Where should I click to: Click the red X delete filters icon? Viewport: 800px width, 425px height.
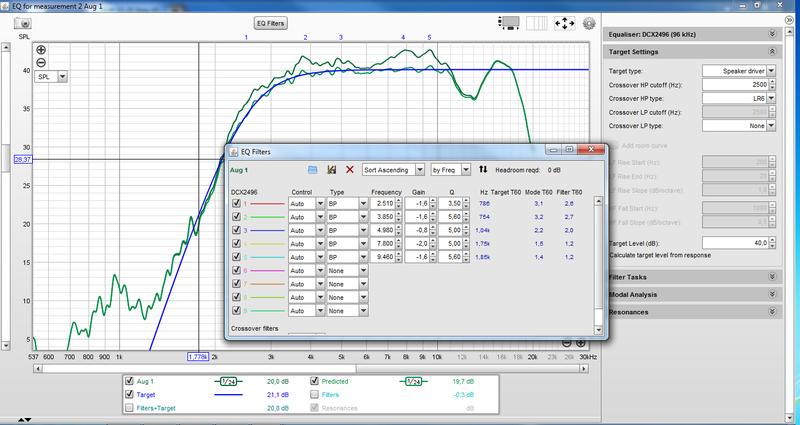[x=349, y=170]
